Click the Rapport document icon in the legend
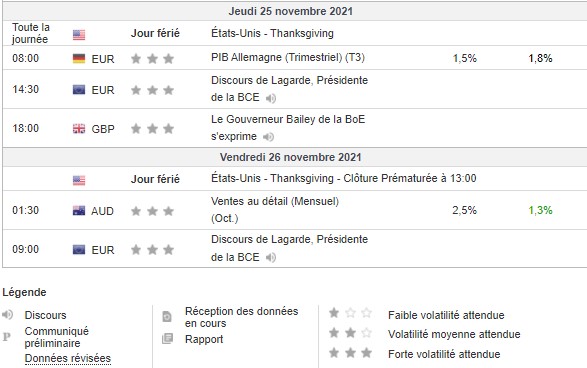 tap(167, 338)
